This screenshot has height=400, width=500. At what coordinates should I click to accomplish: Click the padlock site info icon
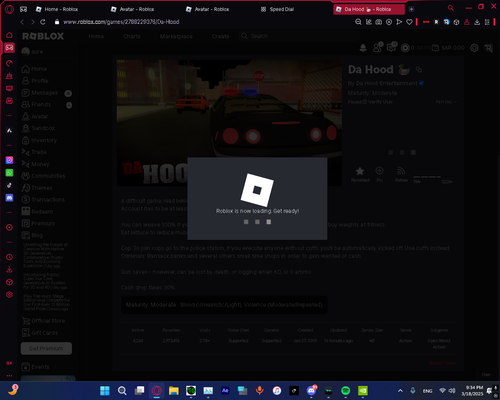pyautogui.click(x=57, y=22)
